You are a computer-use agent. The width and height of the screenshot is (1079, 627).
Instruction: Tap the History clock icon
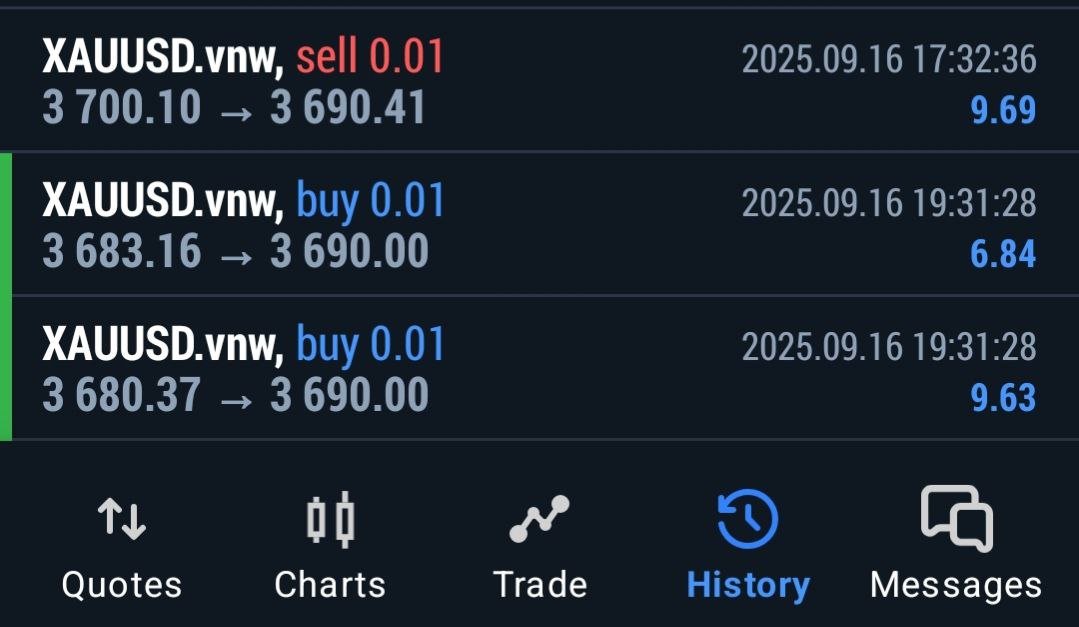pyautogui.click(x=748, y=519)
